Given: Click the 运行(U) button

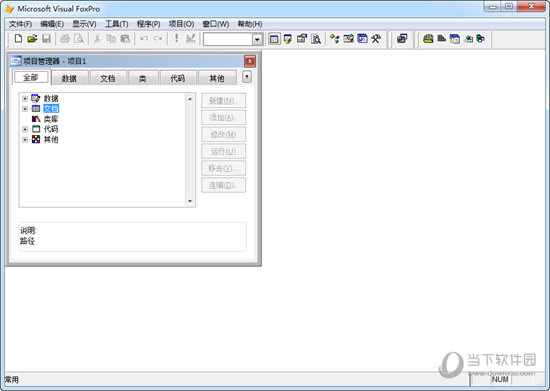Looking at the screenshot, I should point(223,151).
